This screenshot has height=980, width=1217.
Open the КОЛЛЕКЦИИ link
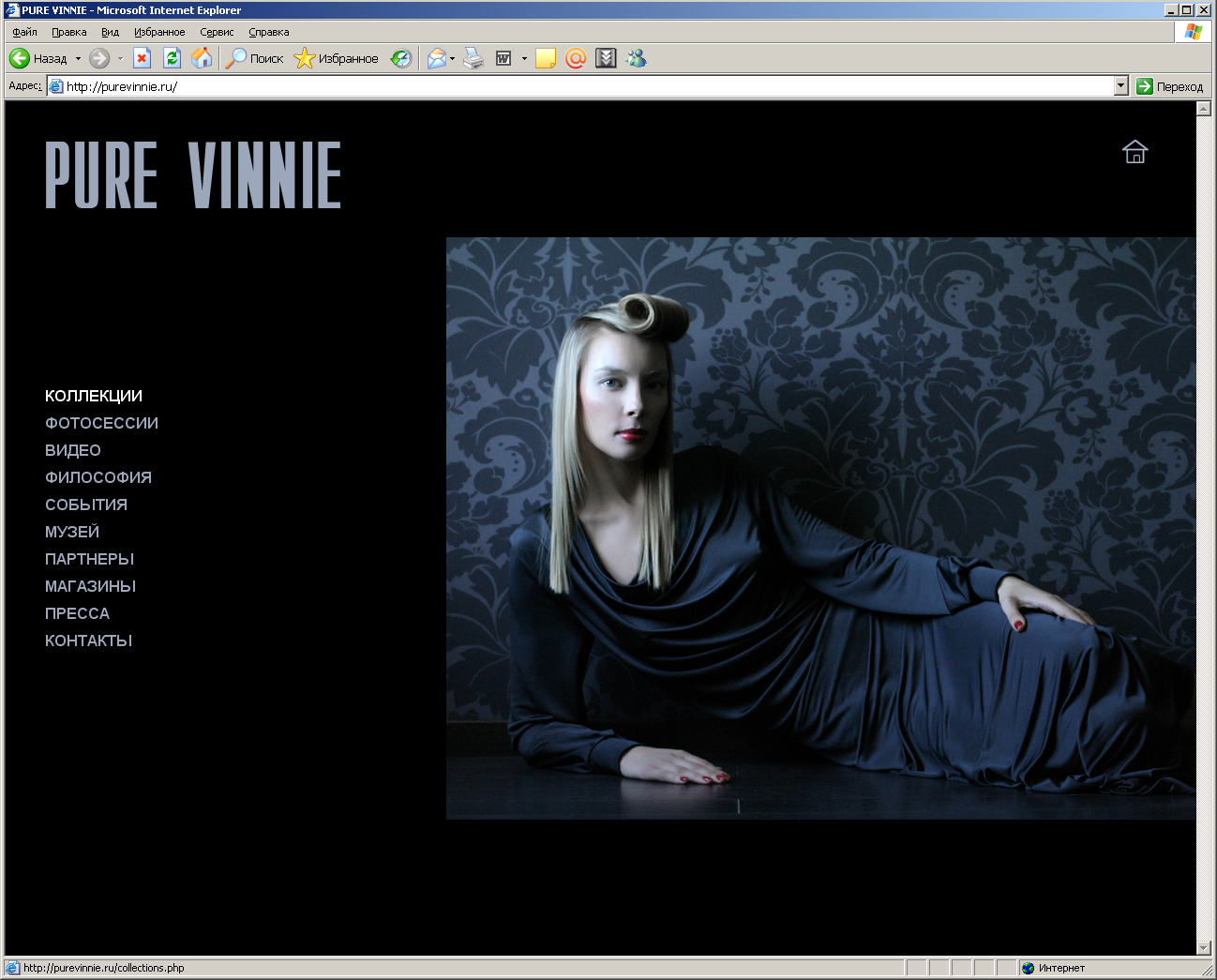point(93,396)
